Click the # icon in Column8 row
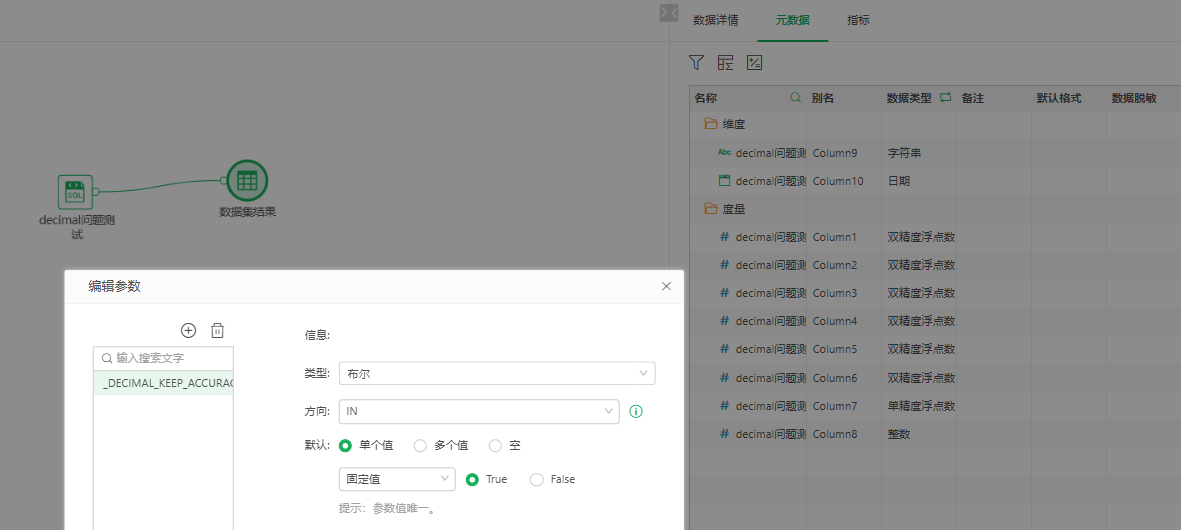The image size is (1181, 530). (725, 434)
